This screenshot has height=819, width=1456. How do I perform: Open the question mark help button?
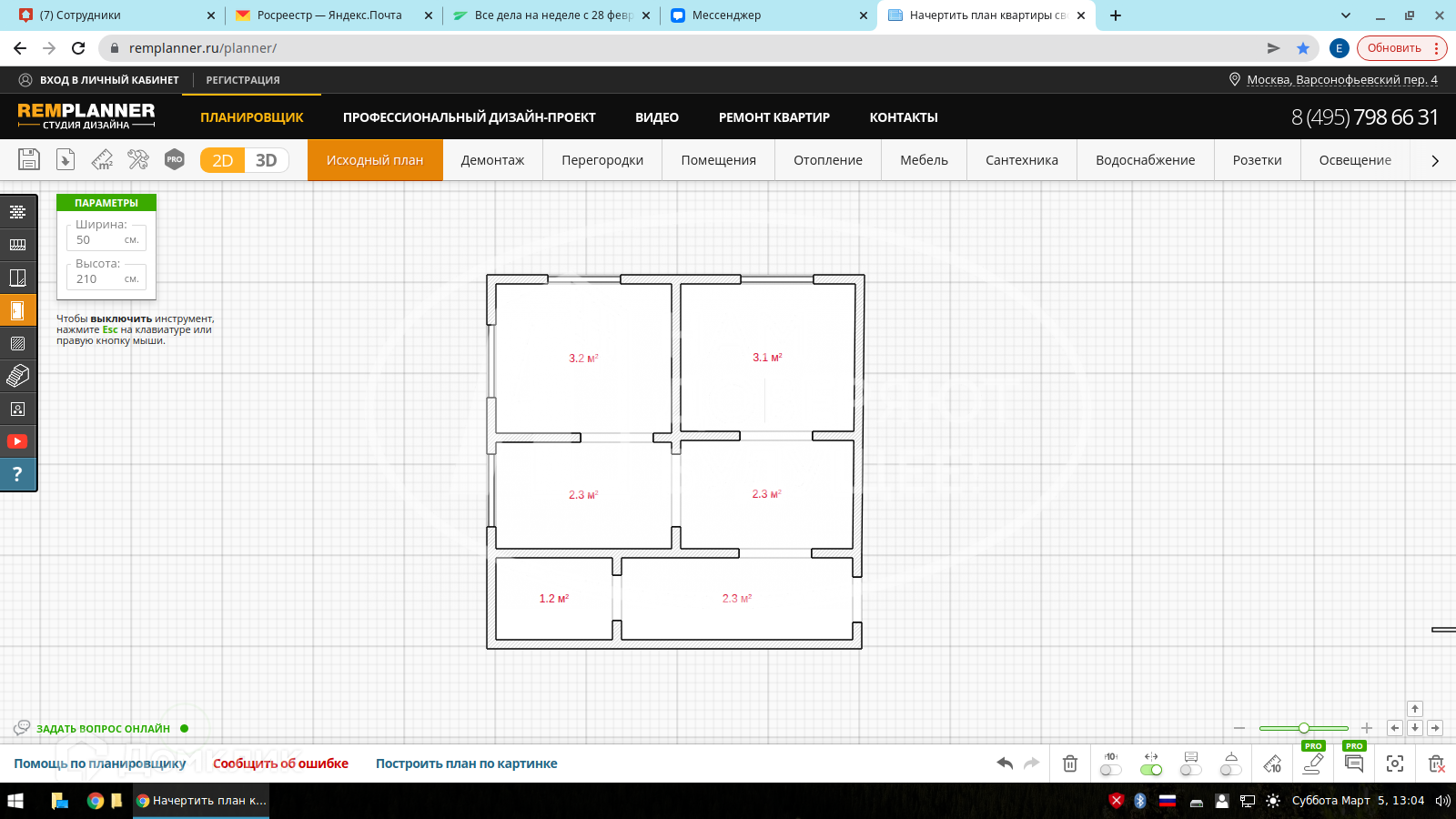pos(17,474)
